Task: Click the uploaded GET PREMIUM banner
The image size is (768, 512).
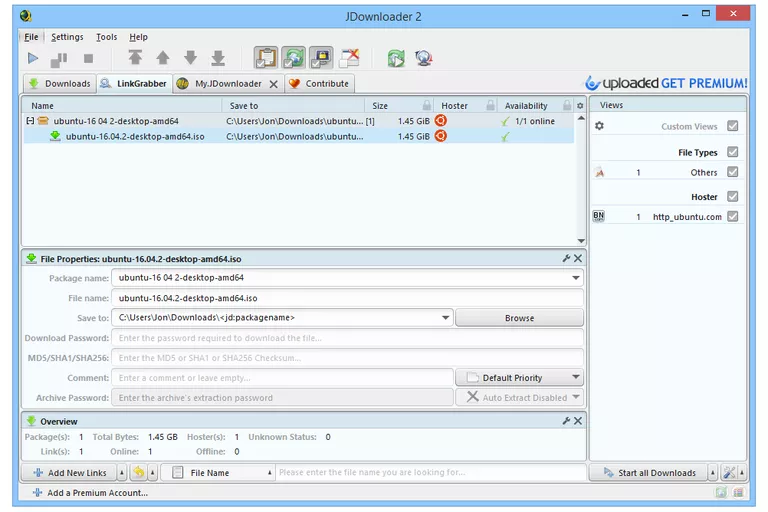Action: pos(666,83)
